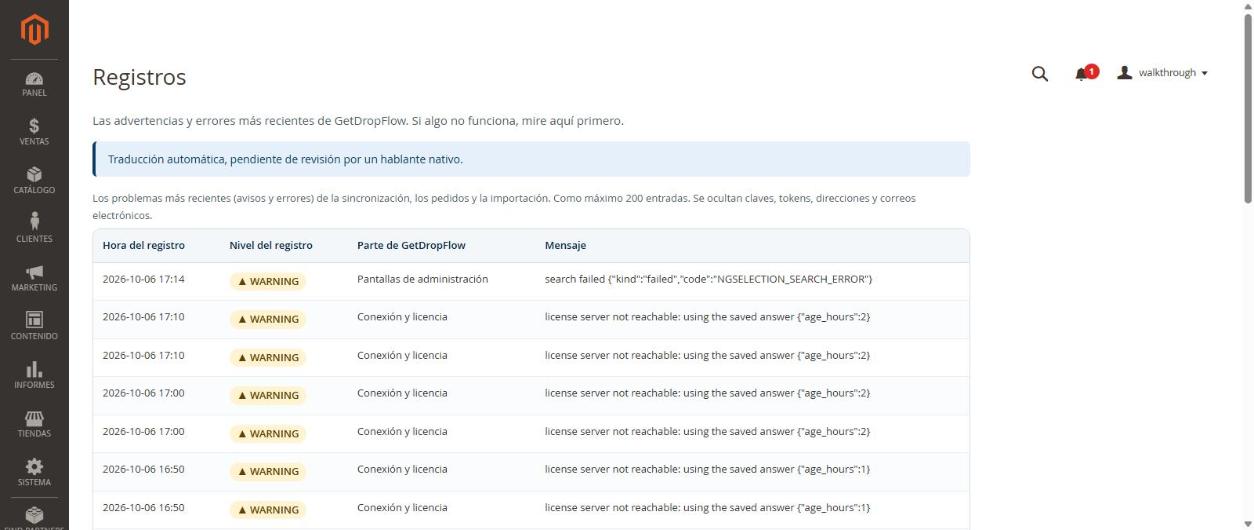Image resolution: width=1254 pixels, height=530 pixels.
Task: Click the Magento logo icon
Action: tap(34, 29)
